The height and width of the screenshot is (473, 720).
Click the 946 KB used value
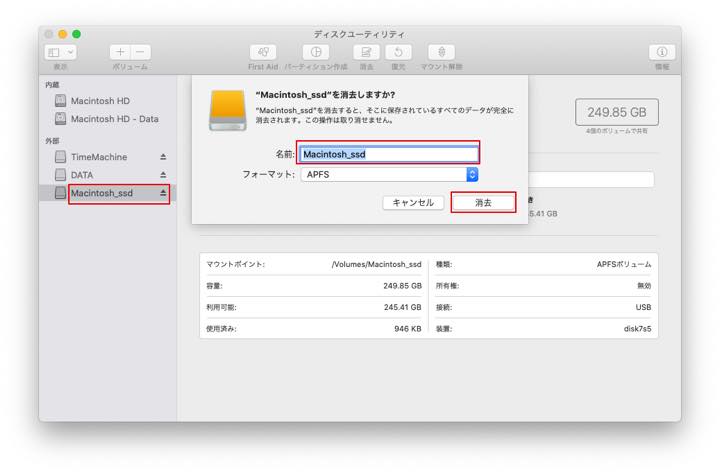point(407,329)
